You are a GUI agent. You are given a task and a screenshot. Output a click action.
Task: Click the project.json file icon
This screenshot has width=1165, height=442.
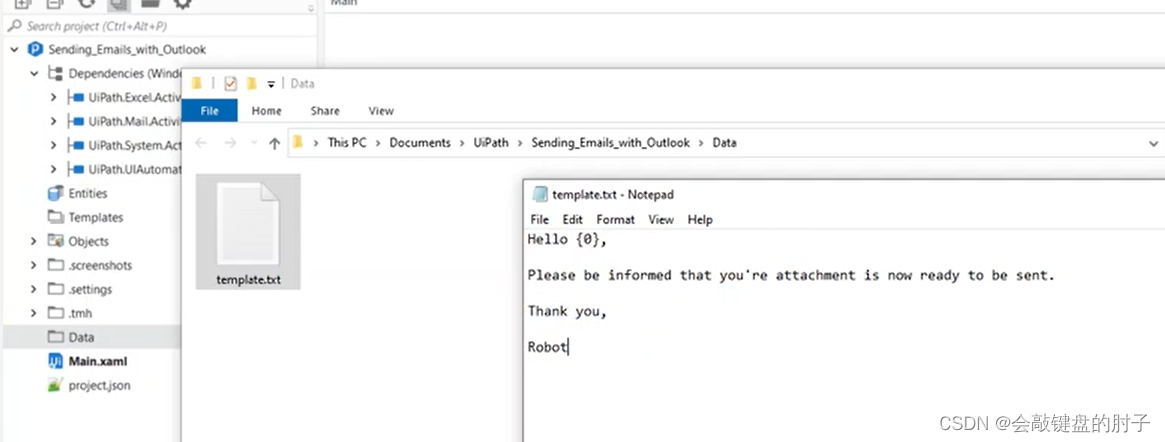(x=55, y=385)
